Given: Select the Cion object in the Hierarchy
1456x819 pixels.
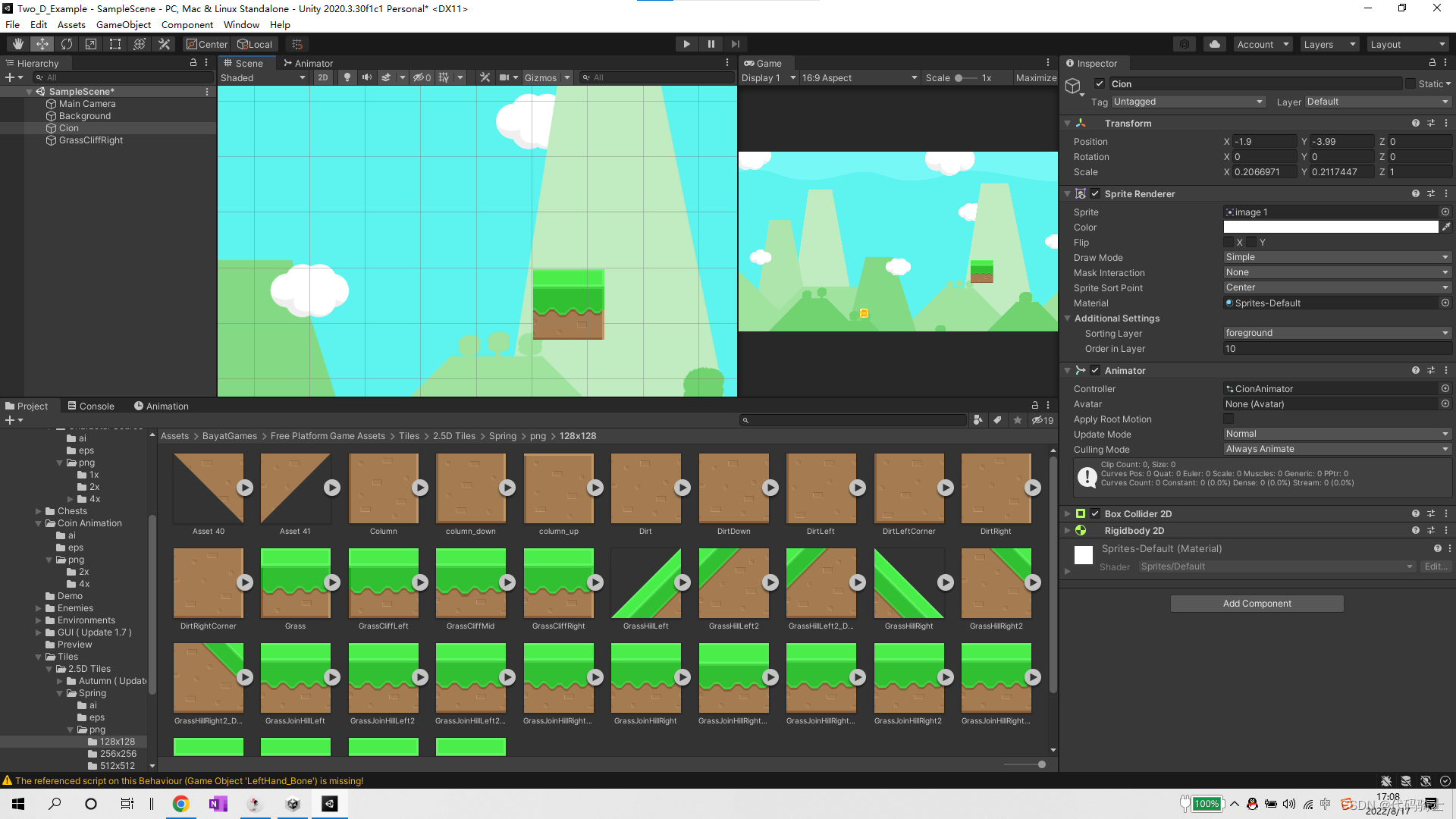Looking at the screenshot, I should point(68,127).
